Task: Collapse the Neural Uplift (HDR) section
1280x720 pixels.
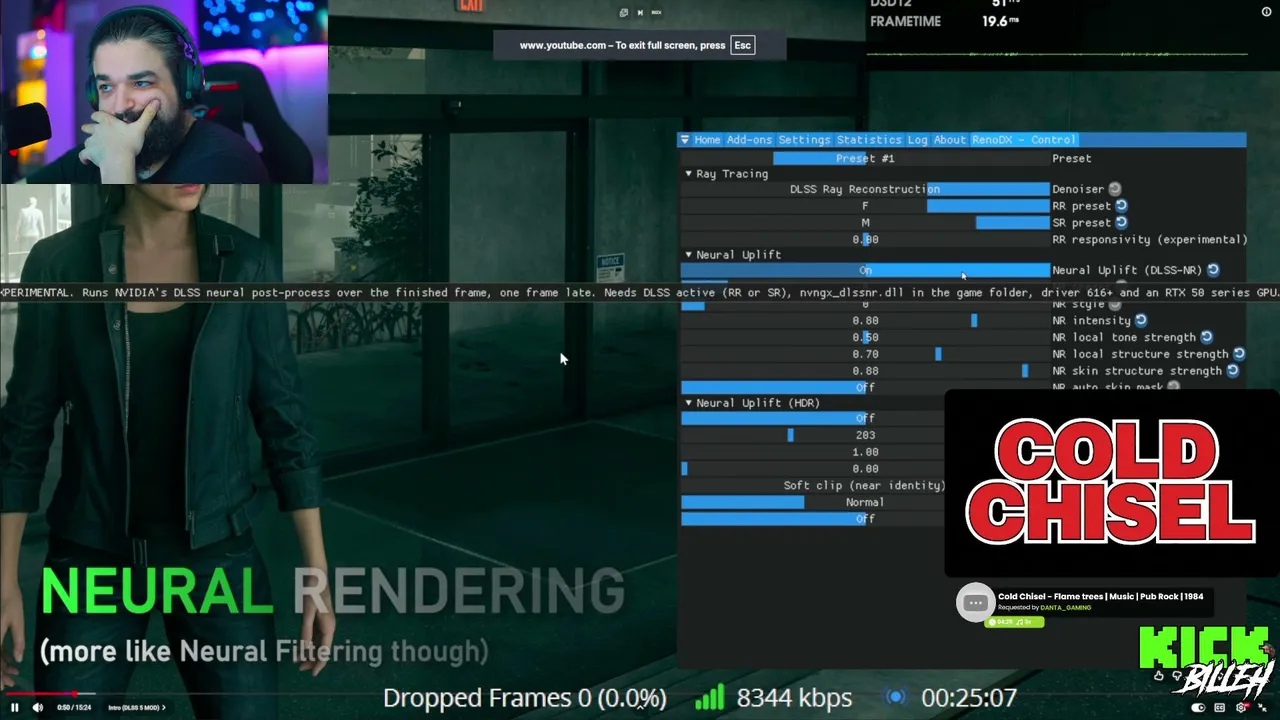Action: click(x=688, y=403)
